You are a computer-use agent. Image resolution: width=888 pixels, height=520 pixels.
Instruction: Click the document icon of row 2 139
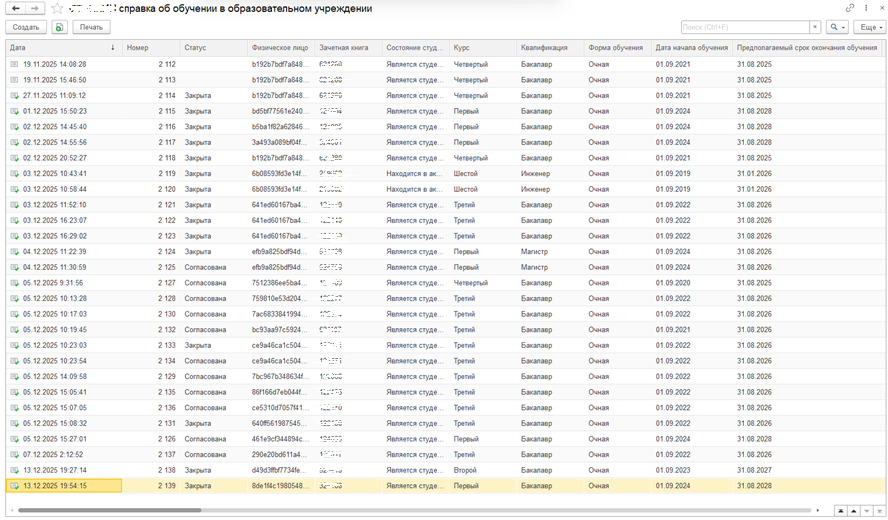point(15,486)
